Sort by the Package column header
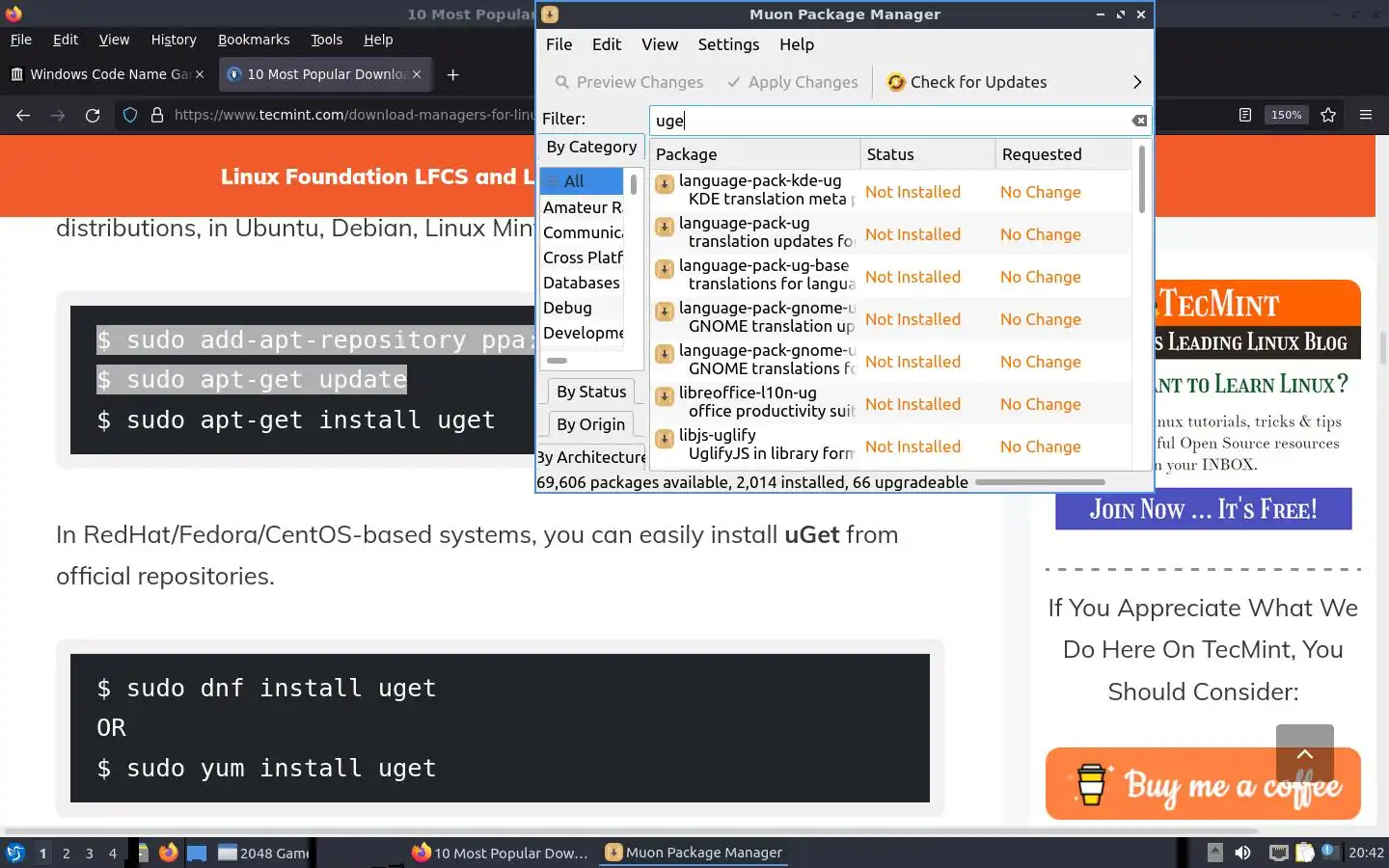Viewport: 1389px width, 868px height. click(x=755, y=154)
